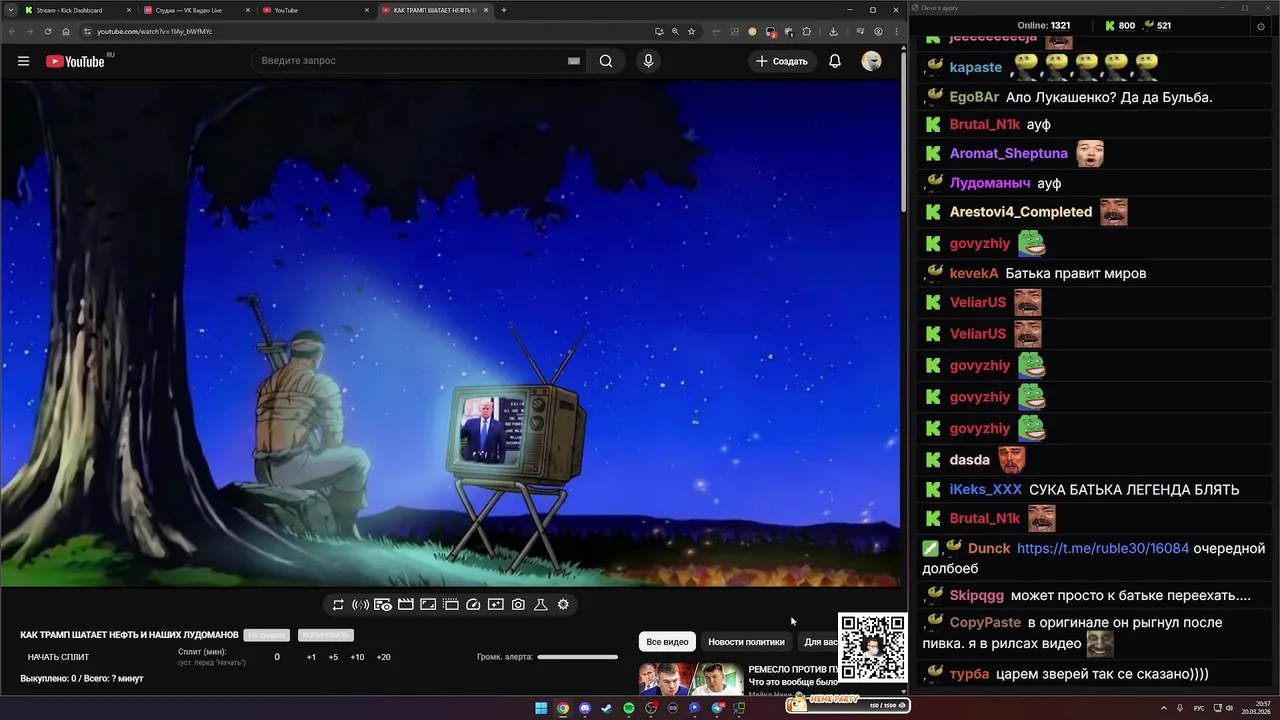Click the add-screen plus icon in video toolbar
The width and height of the screenshot is (1280, 720).
pos(495,605)
